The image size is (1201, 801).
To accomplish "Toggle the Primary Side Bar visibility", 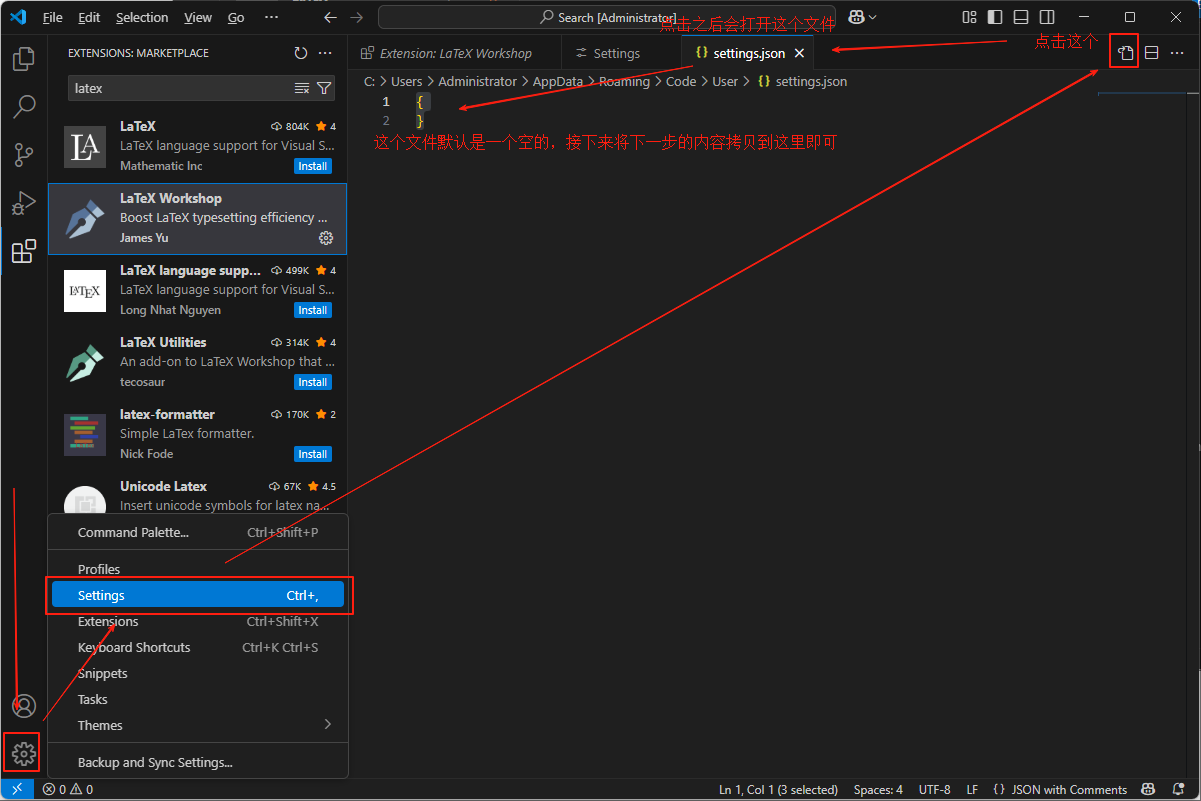I will coord(995,17).
